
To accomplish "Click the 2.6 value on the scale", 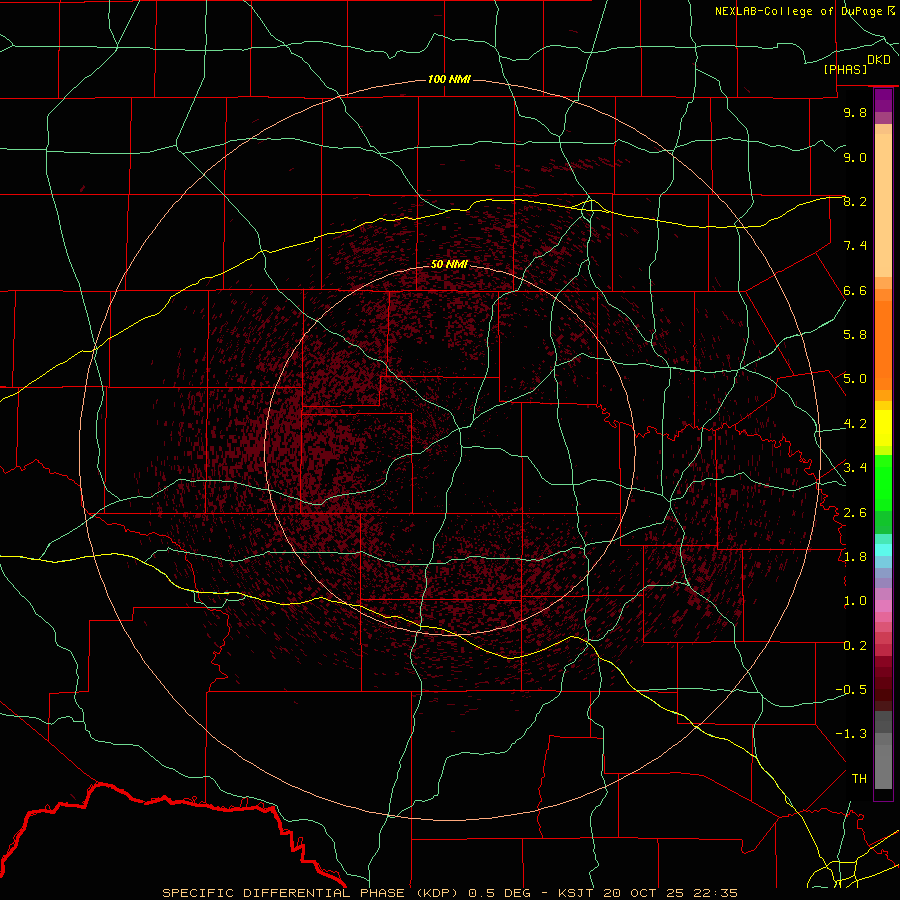I will coord(855,513).
